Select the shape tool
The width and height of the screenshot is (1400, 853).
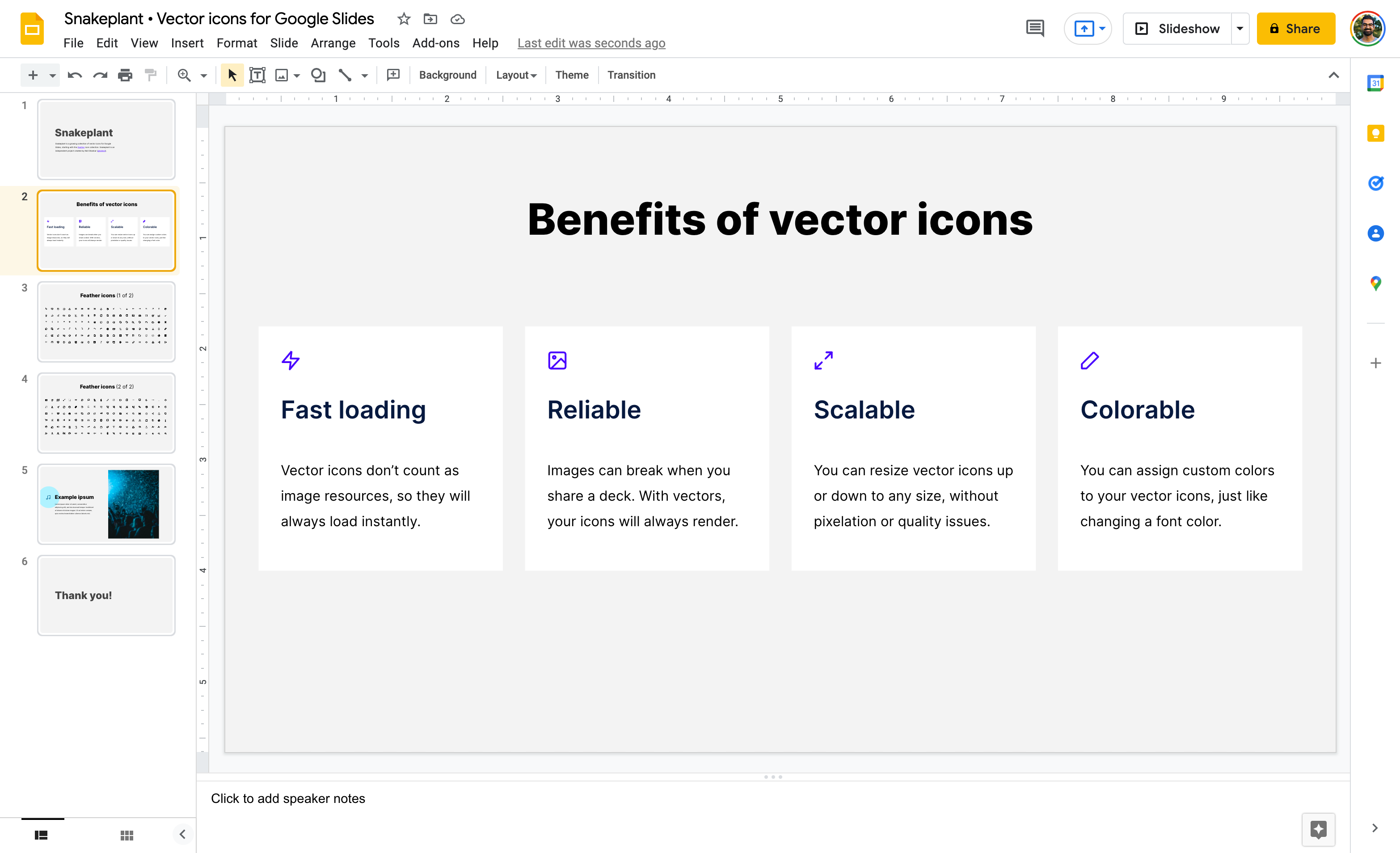tap(318, 75)
